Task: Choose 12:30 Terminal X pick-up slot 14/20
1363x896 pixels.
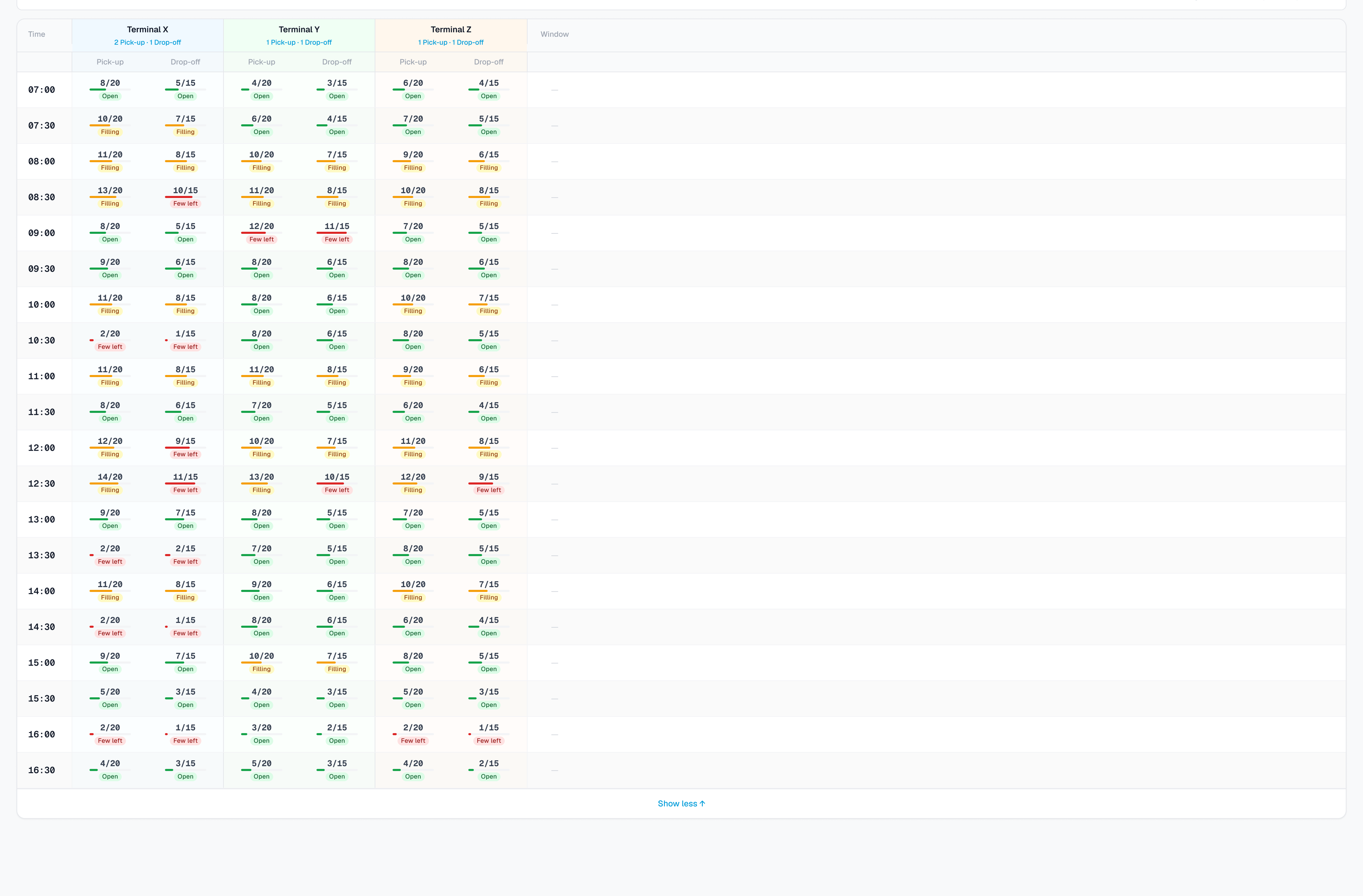Action: [x=110, y=483]
